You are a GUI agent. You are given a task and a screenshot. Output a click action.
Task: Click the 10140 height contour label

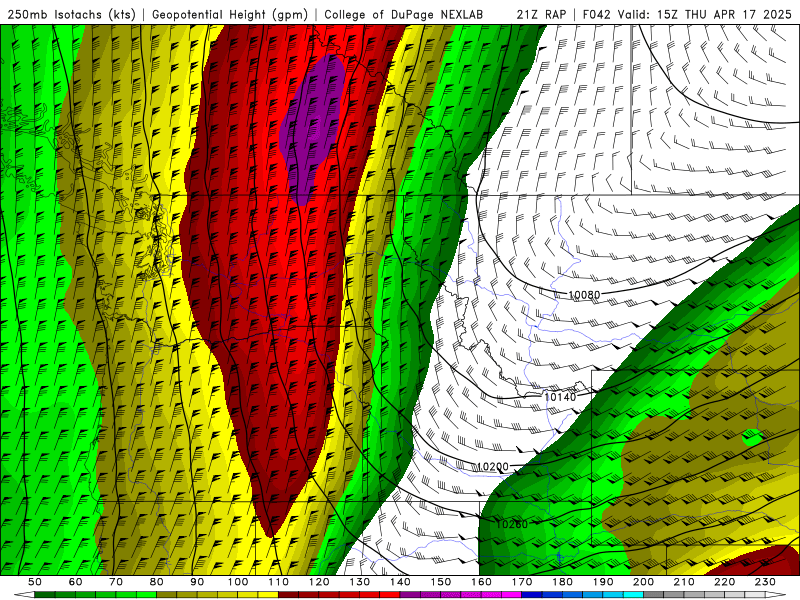pos(560,396)
